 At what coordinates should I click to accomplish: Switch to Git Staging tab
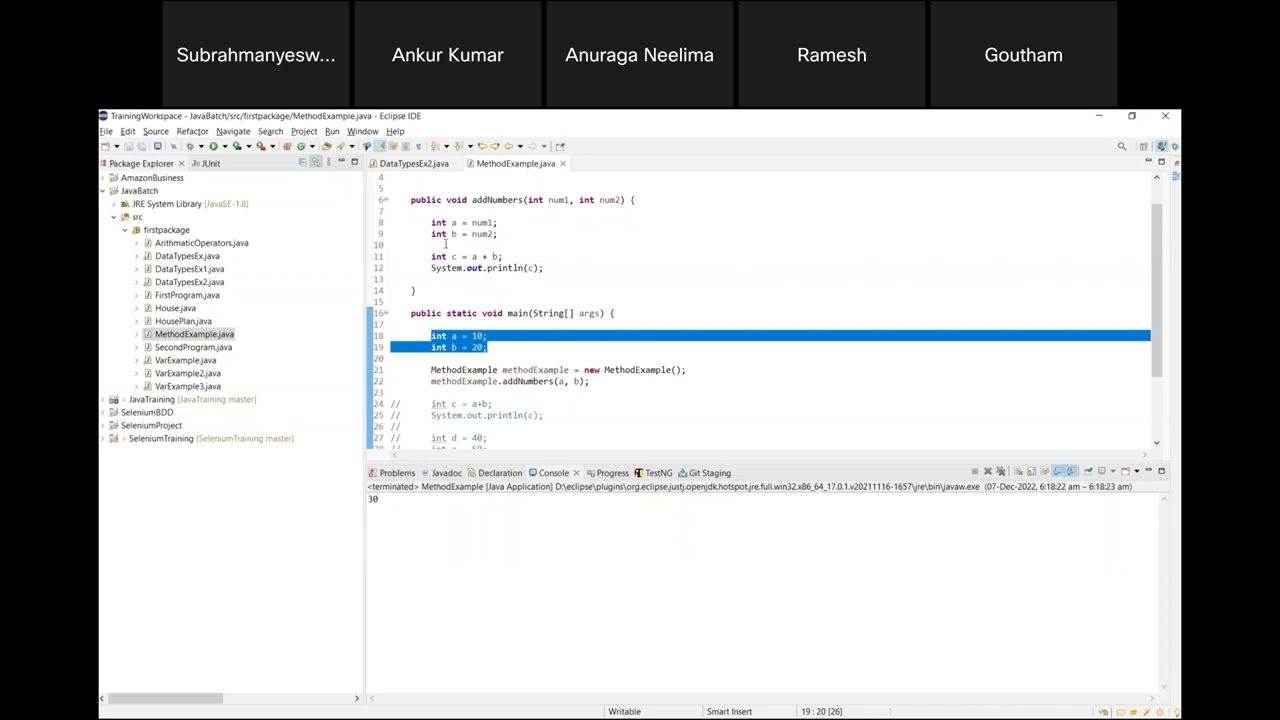click(x=704, y=473)
